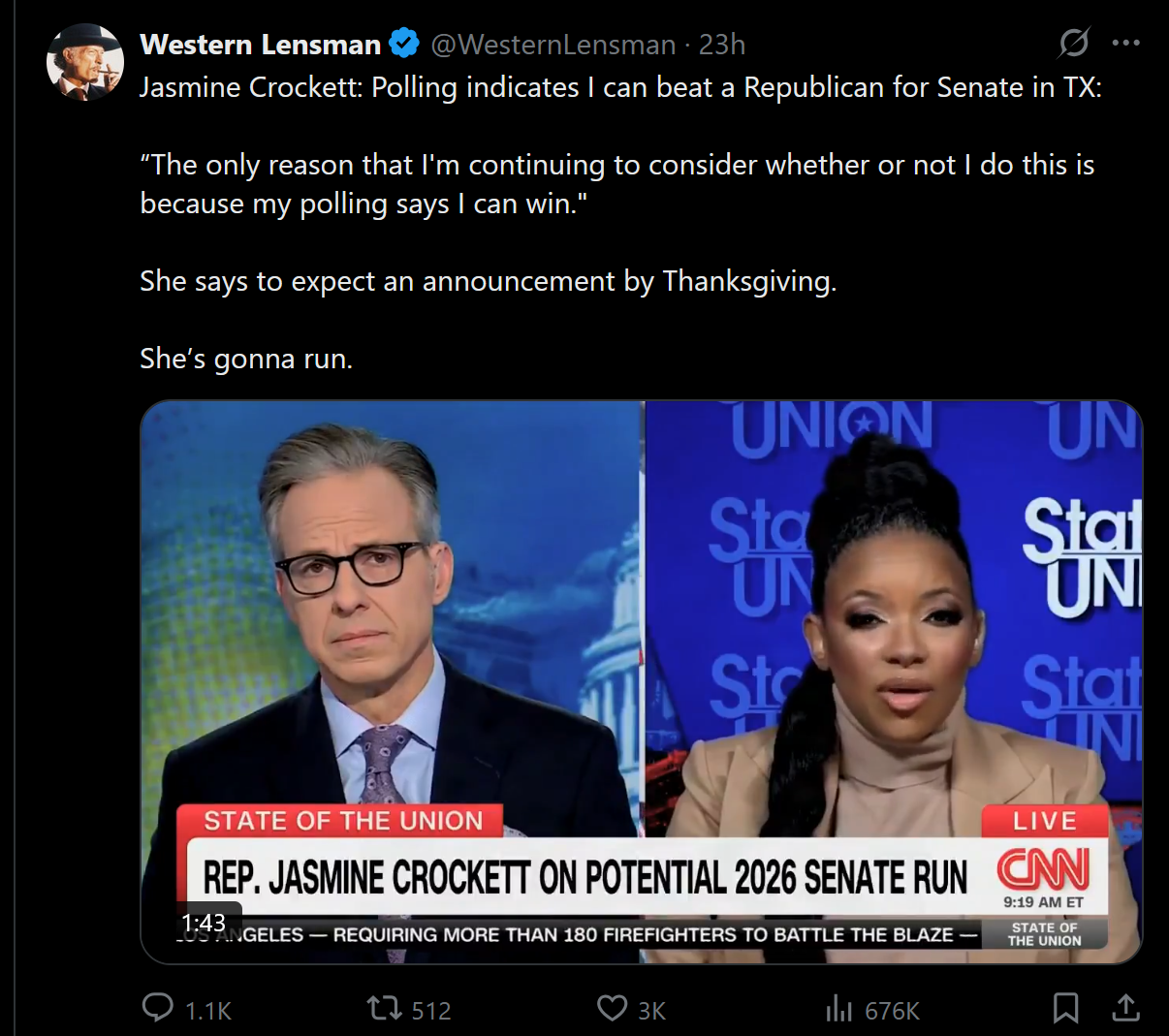
Task: Open the Western Lensman profile avatar
Action: click(x=85, y=62)
